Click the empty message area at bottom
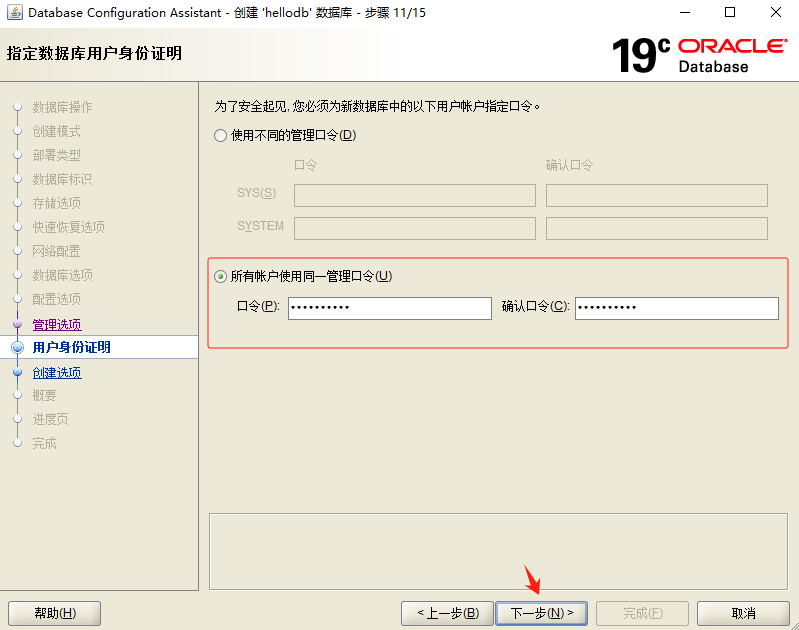Viewport: 799px width, 630px height. pyautogui.click(x=498, y=552)
